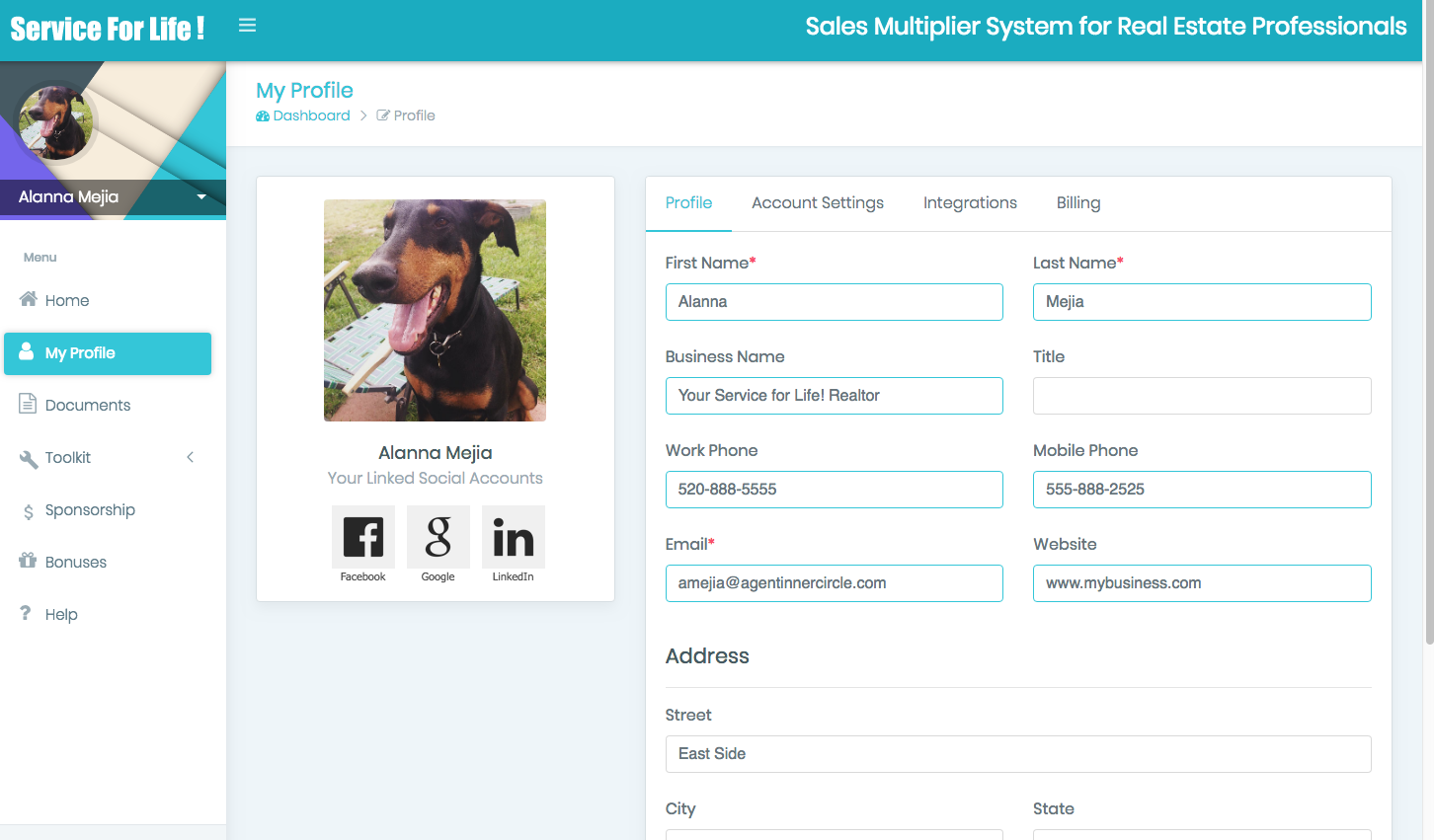This screenshot has width=1434, height=840.
Task: Click the Documents file icon in sidebar
Action: [x=29, y=404]
